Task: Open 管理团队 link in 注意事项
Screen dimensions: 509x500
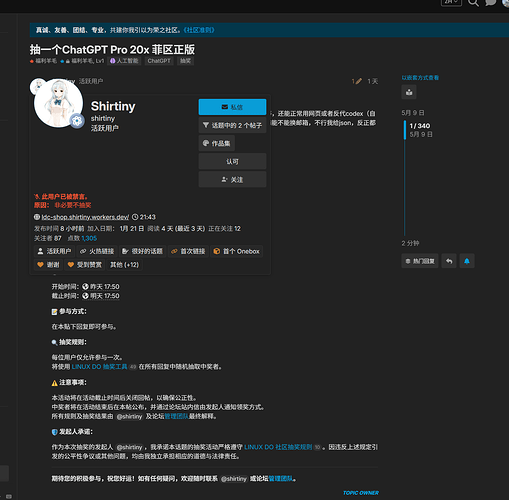Action: pos(176,416)
